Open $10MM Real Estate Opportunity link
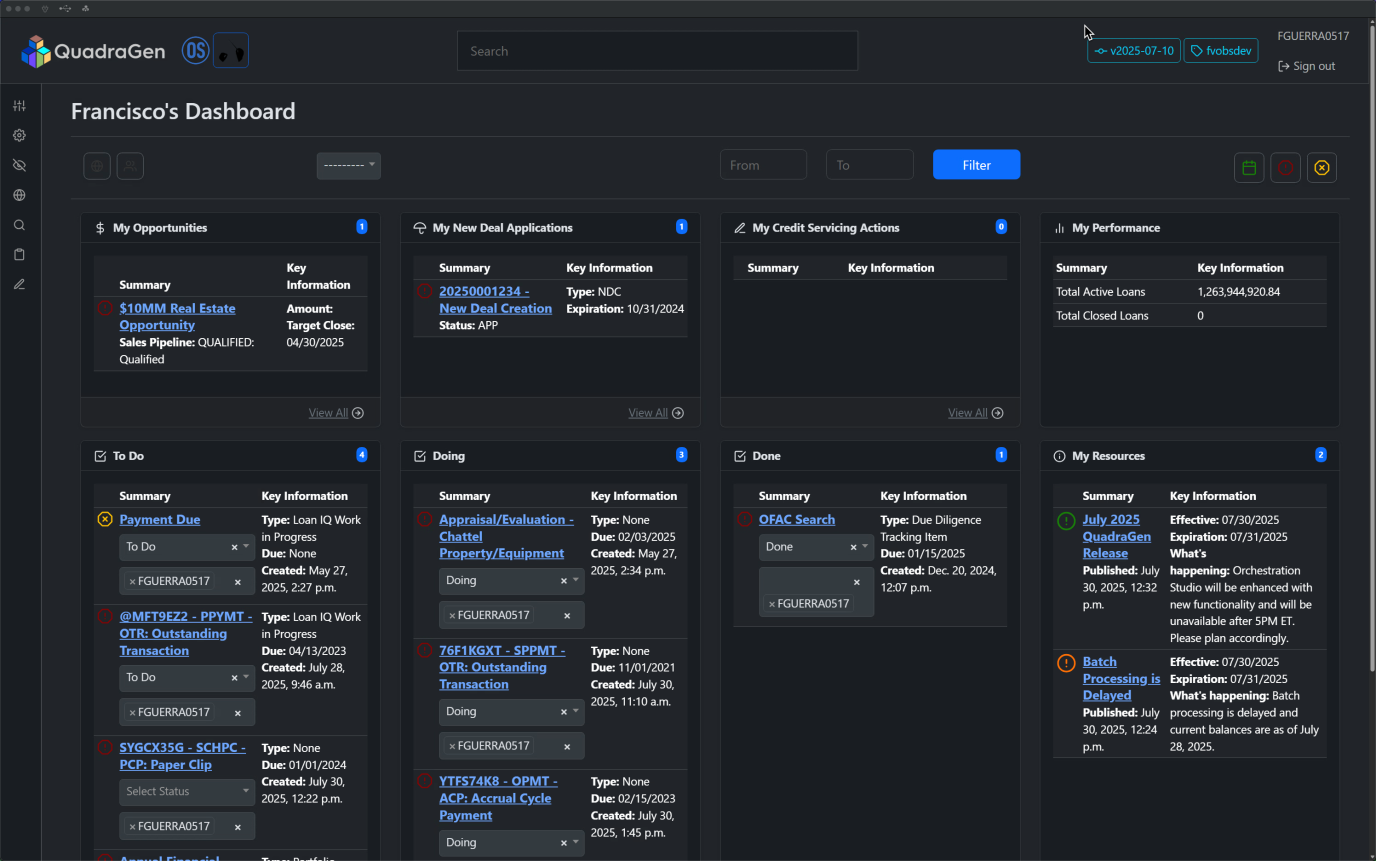Viewport: 1376px width, 861px height. tap(177, 317)
